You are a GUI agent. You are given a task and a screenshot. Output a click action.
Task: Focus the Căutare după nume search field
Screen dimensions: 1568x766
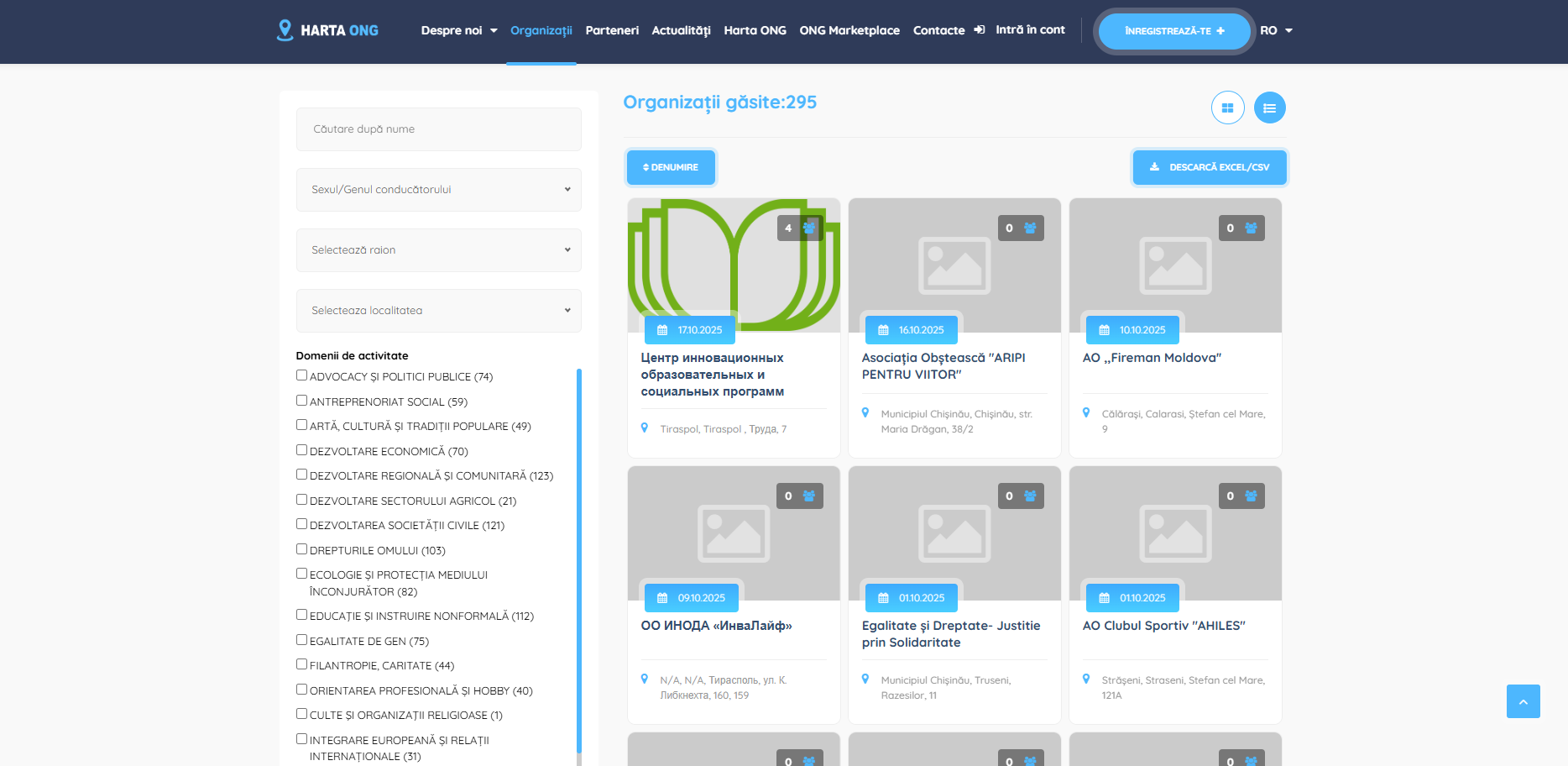[x=438, y=129]
